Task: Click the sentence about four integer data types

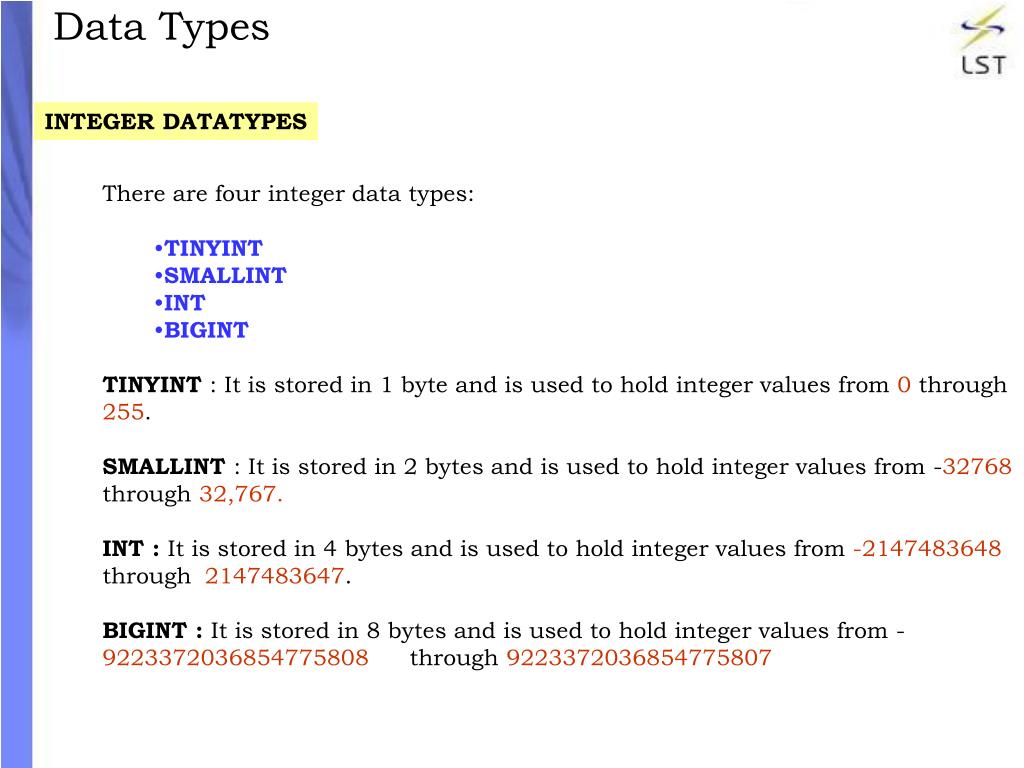Action: pyautogui.click(x=288, y=194)
